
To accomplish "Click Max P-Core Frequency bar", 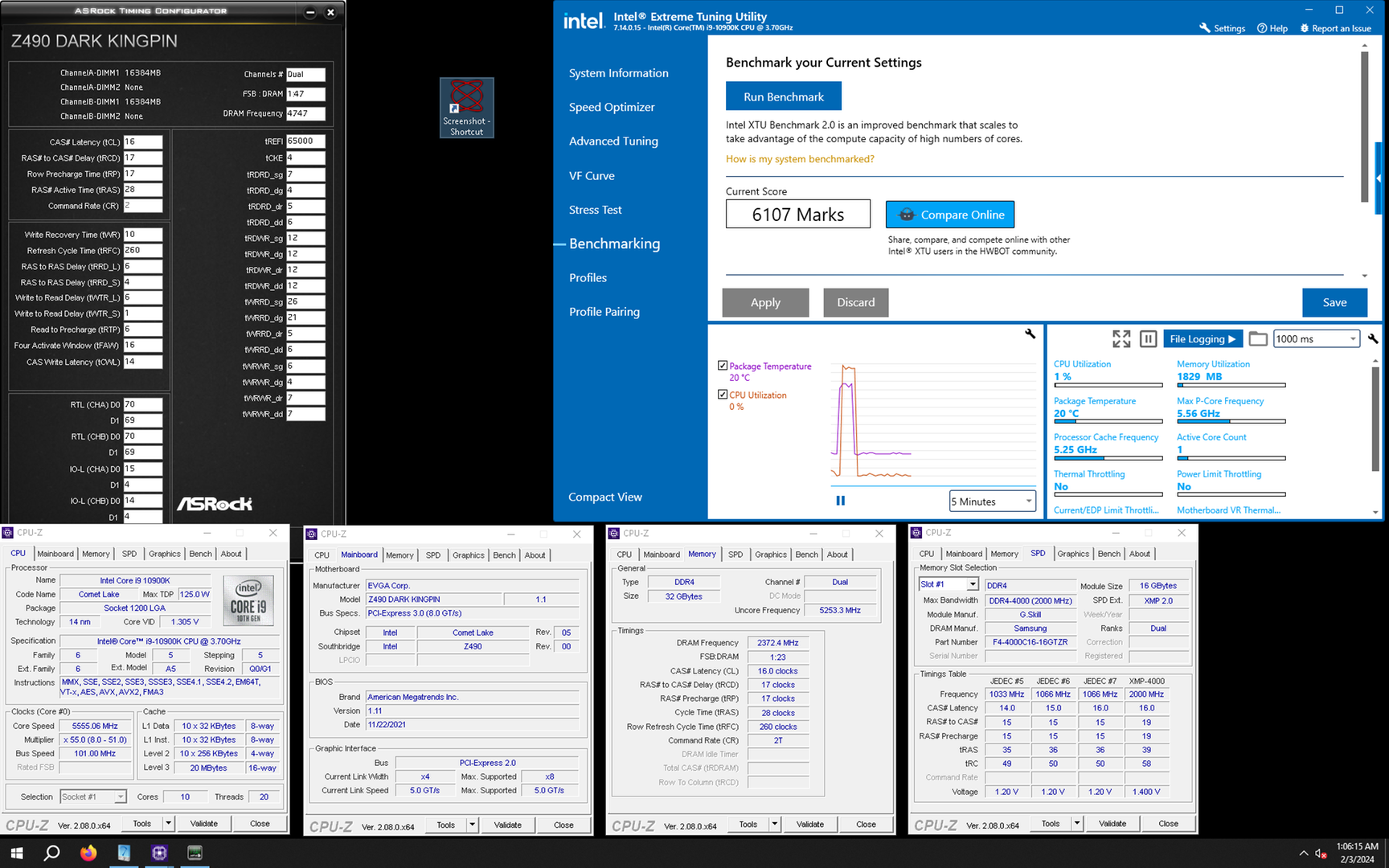I will click(x=1231, y=421).
